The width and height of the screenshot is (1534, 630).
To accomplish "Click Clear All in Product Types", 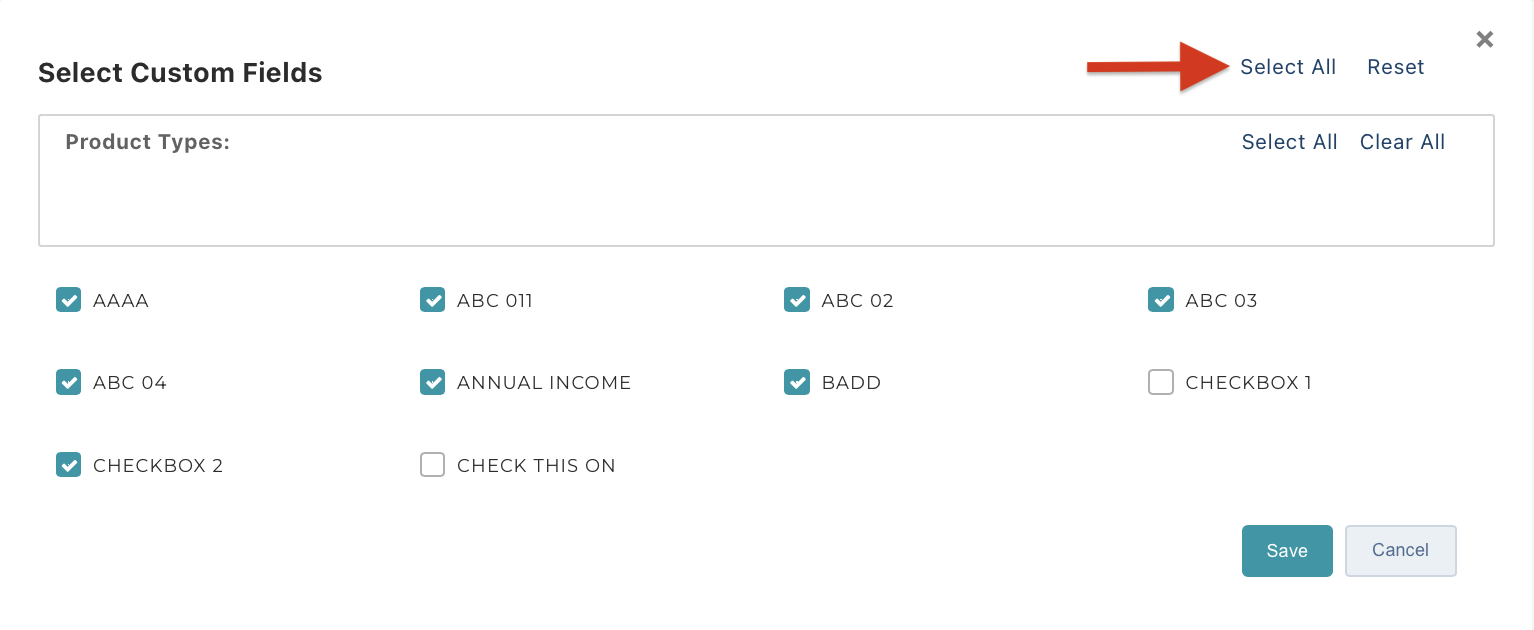I will click(1402, 142).
